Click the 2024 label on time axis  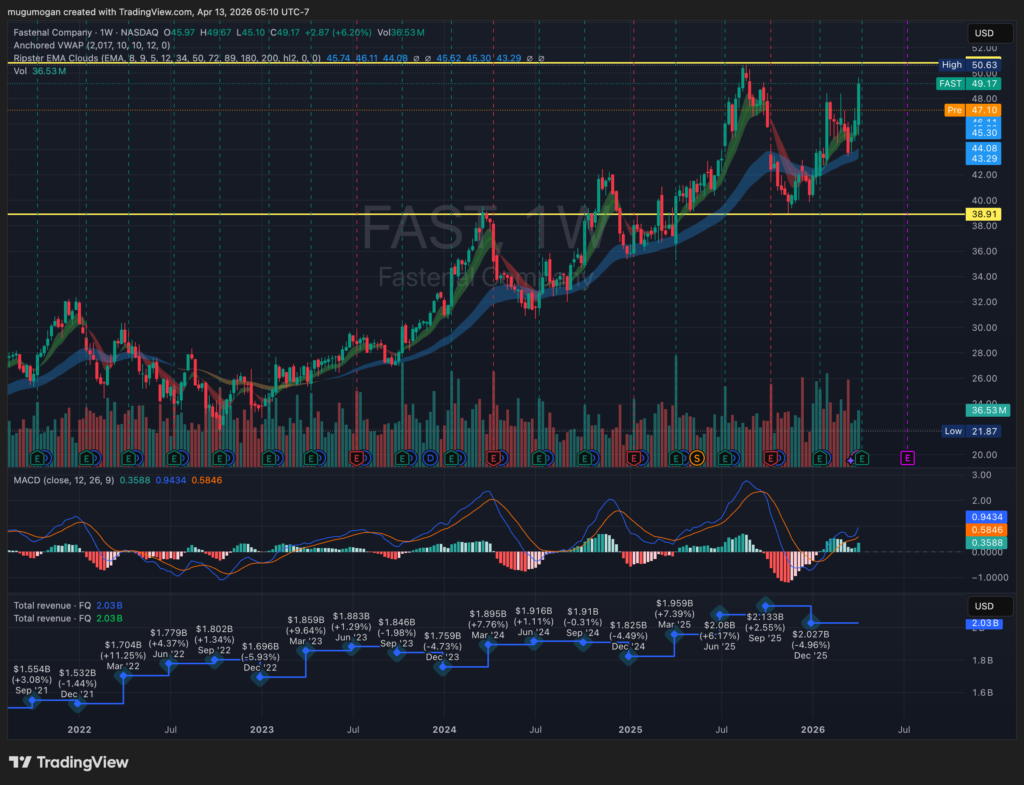[446, 731]
